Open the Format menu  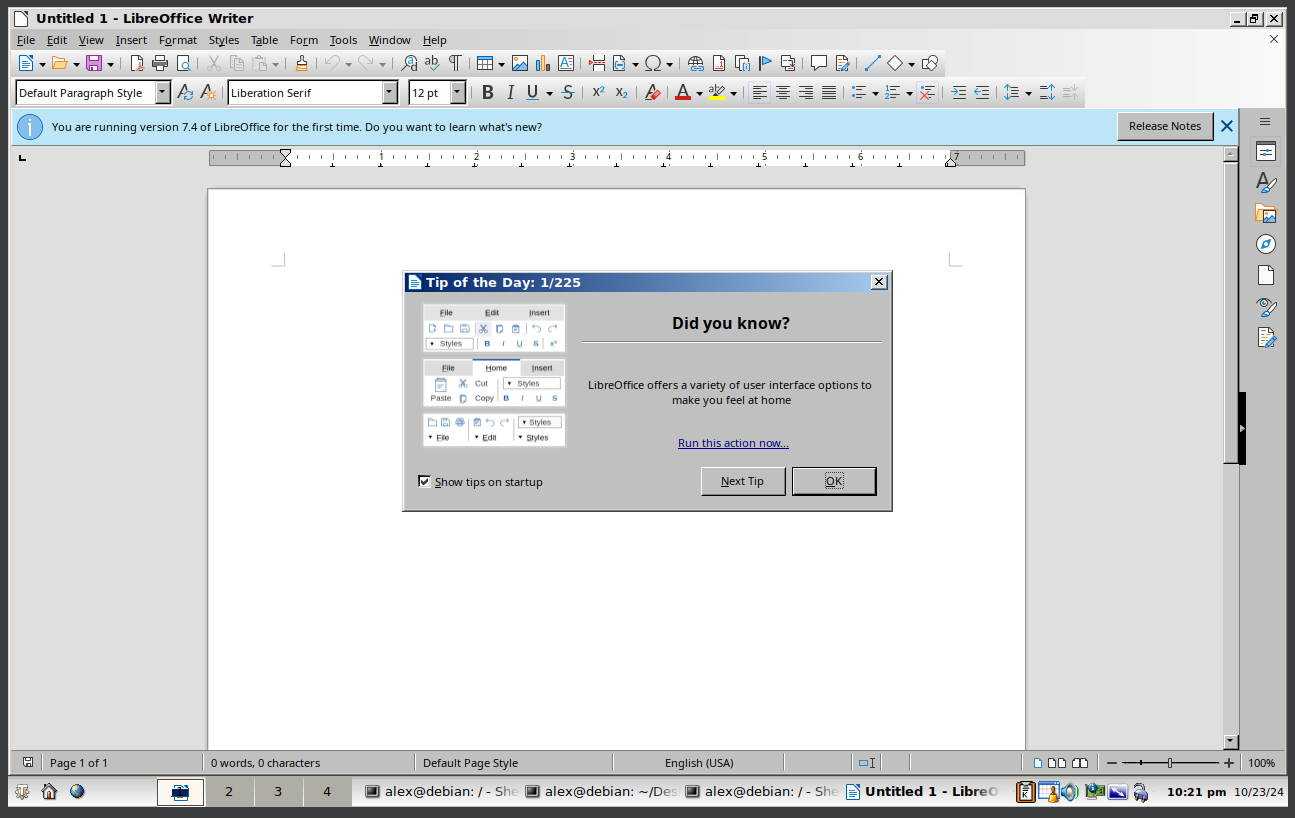coord(178,40)
